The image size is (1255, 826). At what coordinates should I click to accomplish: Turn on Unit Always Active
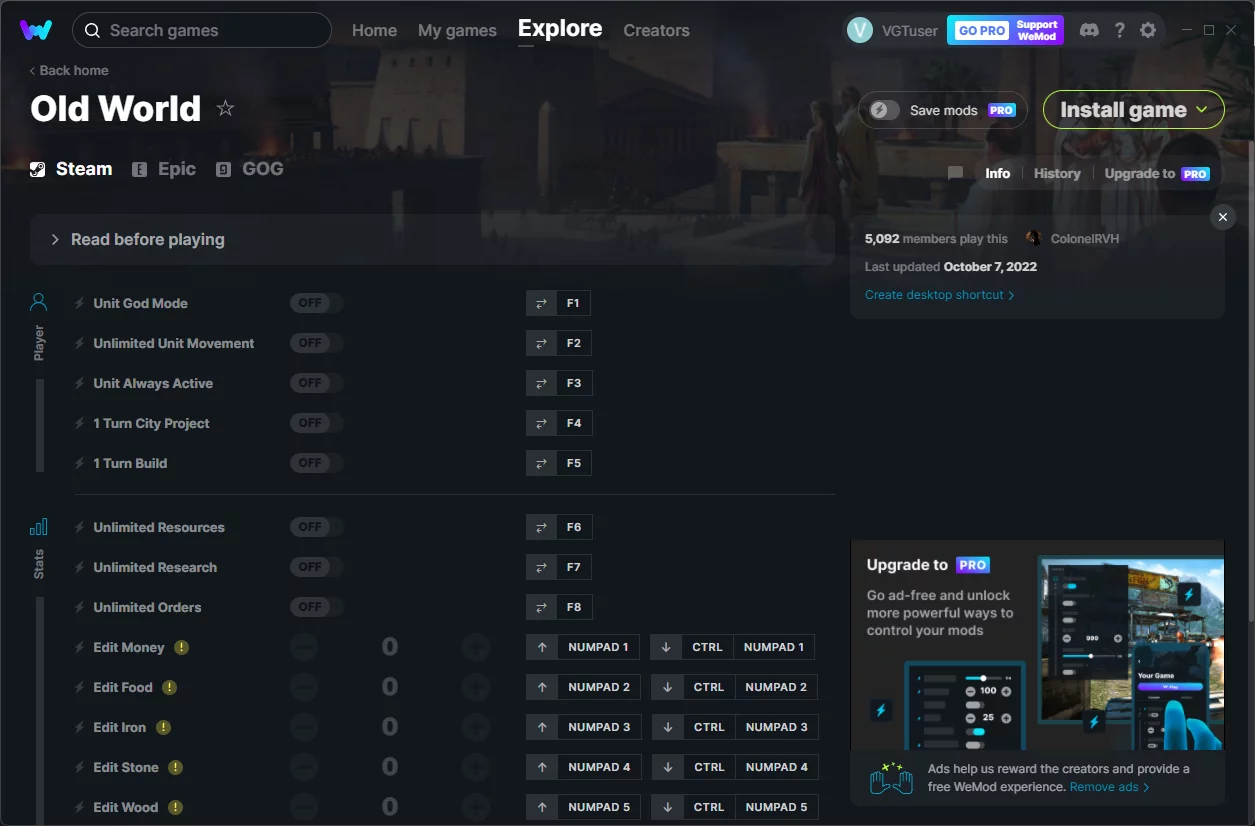coord(316,383)
